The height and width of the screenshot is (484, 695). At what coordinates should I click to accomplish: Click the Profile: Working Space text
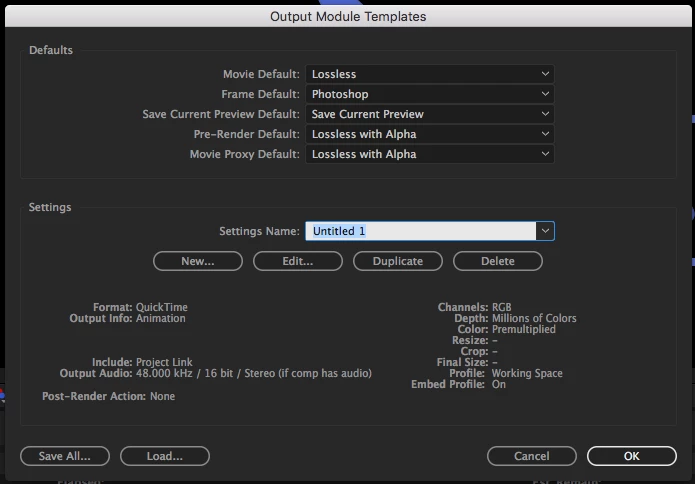(506, 373)
